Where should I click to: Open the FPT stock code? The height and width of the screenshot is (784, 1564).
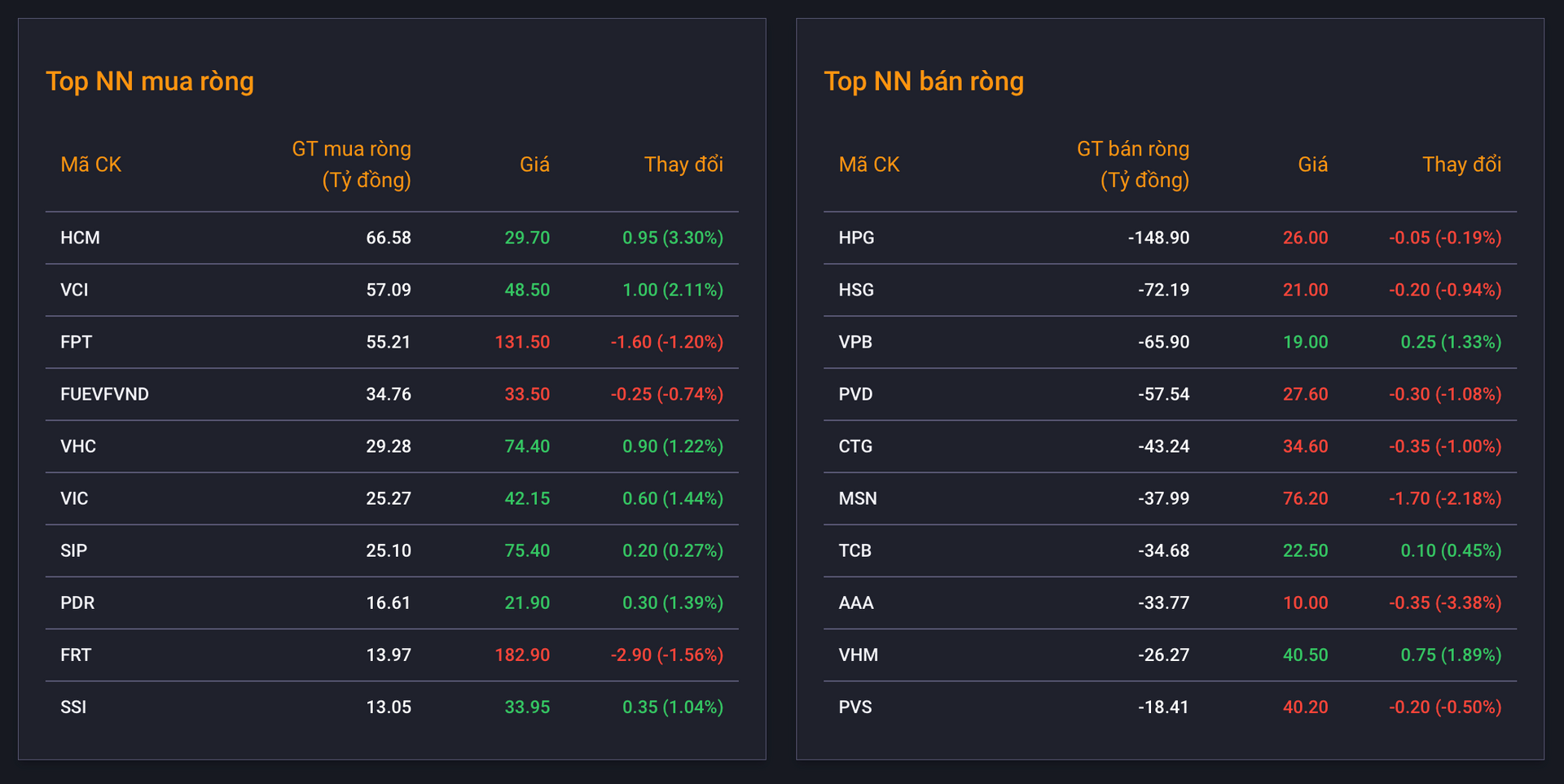pos(76,342)
